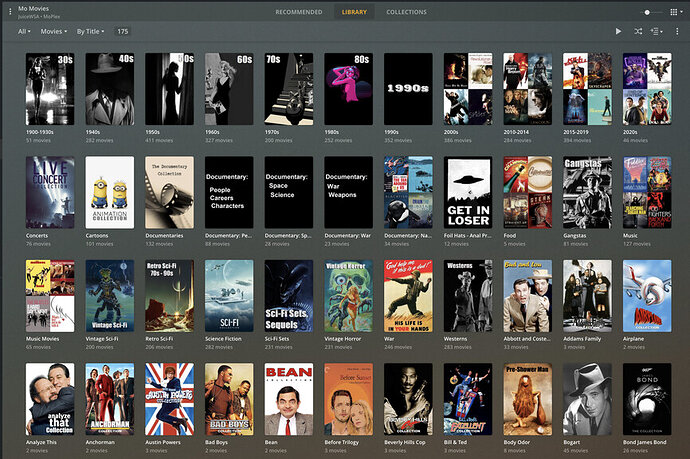Open the Music collection poster
Image resolution: width=690 pixels, height=459 pixels.
click(x=647, y=192)
